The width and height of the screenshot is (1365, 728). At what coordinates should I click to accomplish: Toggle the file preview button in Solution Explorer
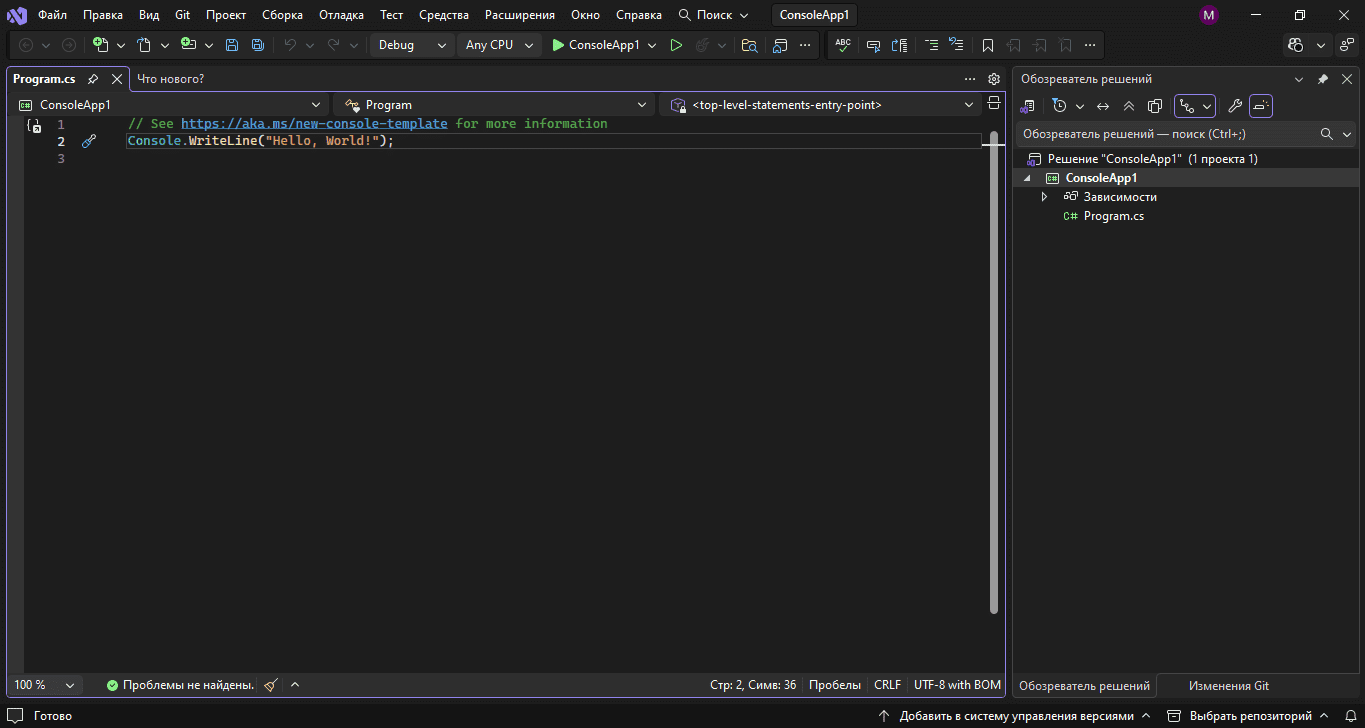tap(1261, 106)
